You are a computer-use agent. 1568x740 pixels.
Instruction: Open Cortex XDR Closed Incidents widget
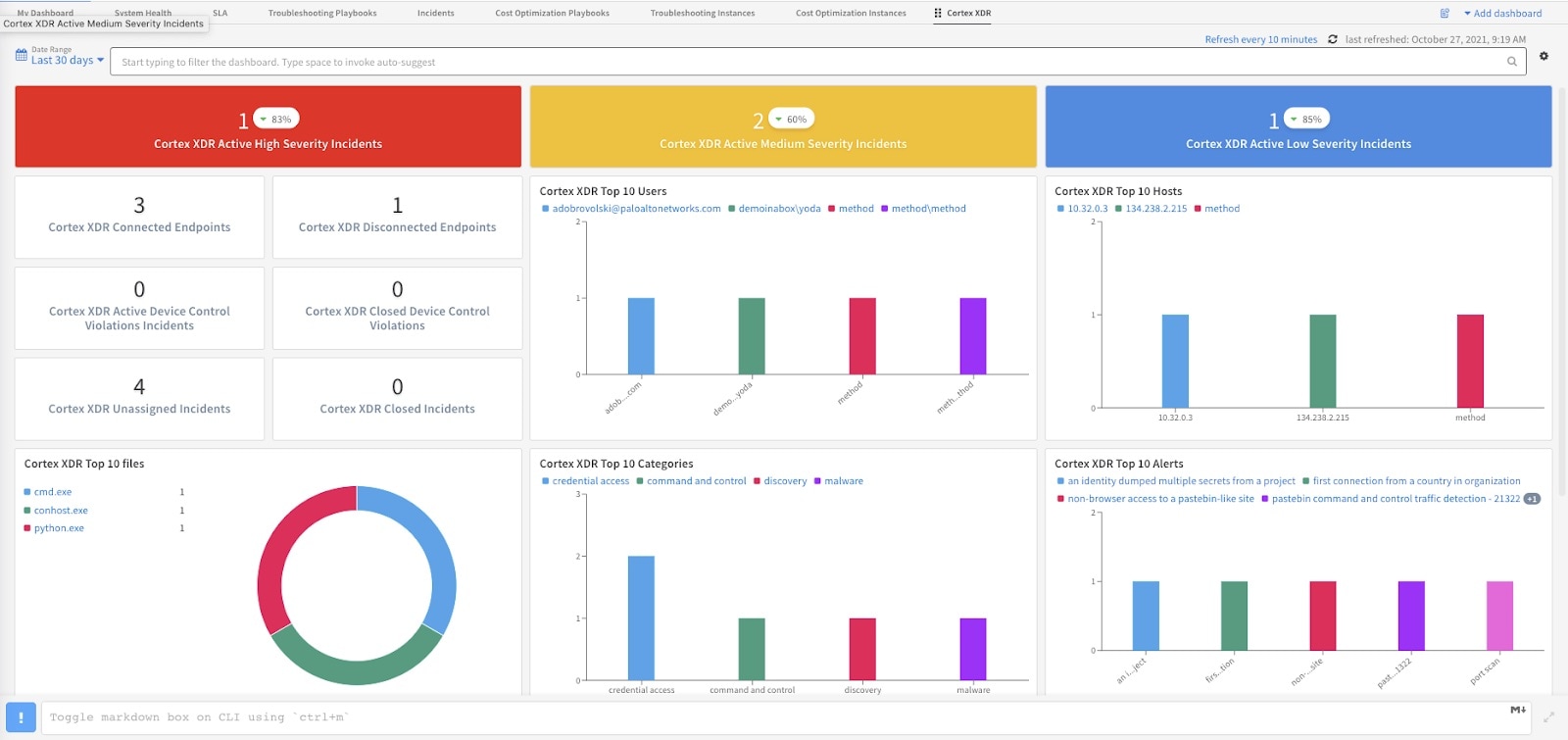[x=397, y=398]
